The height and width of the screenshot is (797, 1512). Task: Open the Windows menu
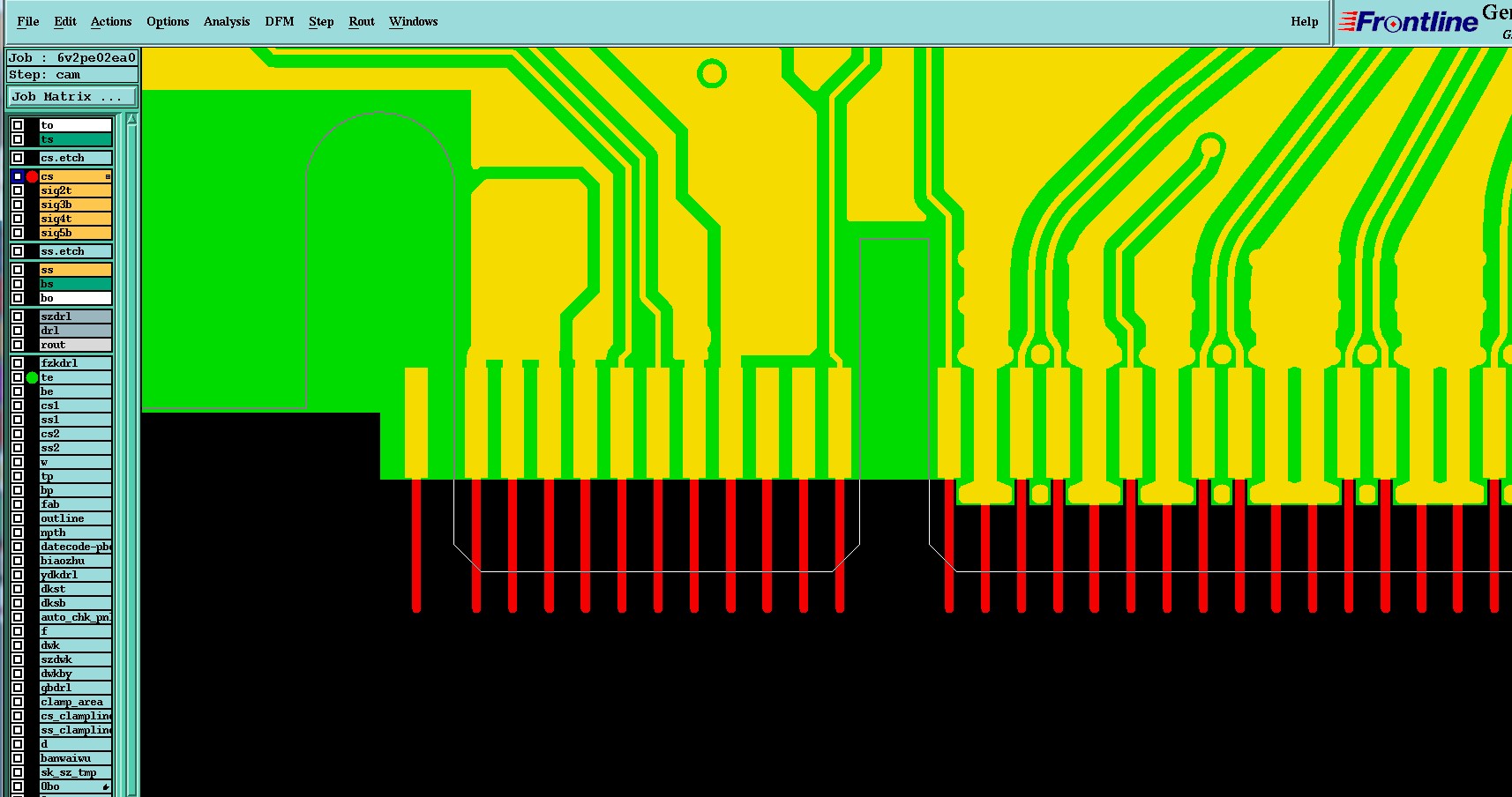pos(414,21)
